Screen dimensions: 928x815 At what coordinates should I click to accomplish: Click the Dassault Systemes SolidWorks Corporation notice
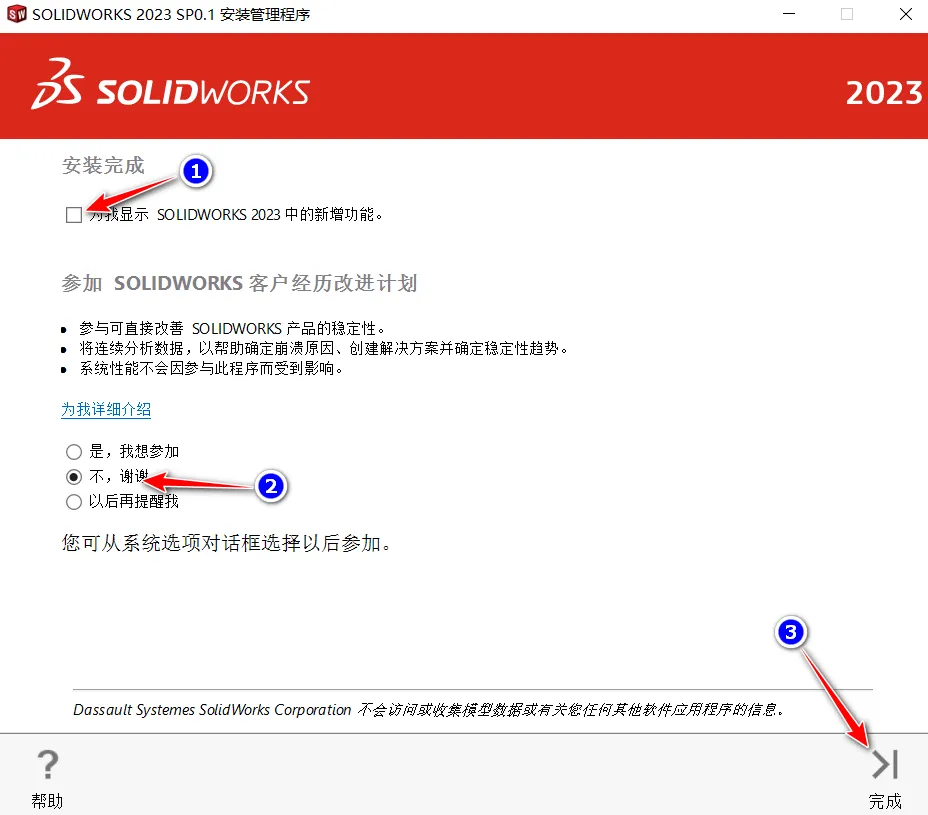(429, 709)
